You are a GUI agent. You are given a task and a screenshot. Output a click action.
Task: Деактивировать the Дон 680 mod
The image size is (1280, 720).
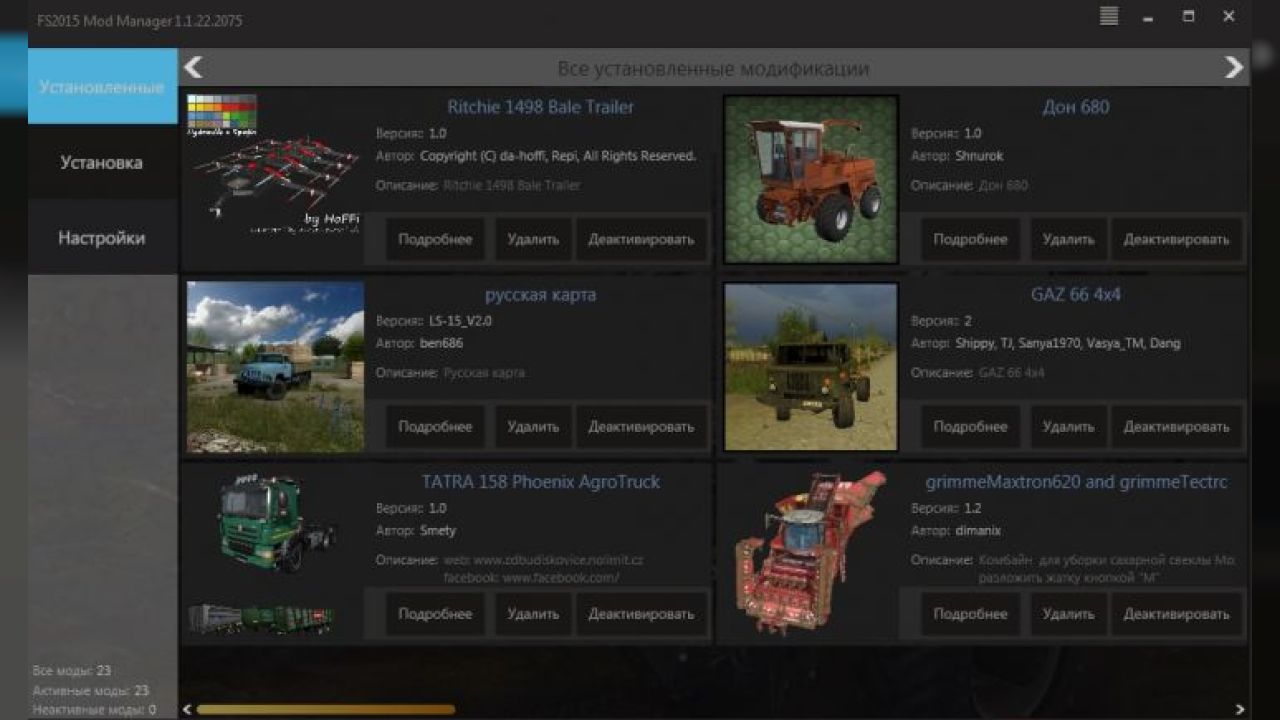(1177, 239)
